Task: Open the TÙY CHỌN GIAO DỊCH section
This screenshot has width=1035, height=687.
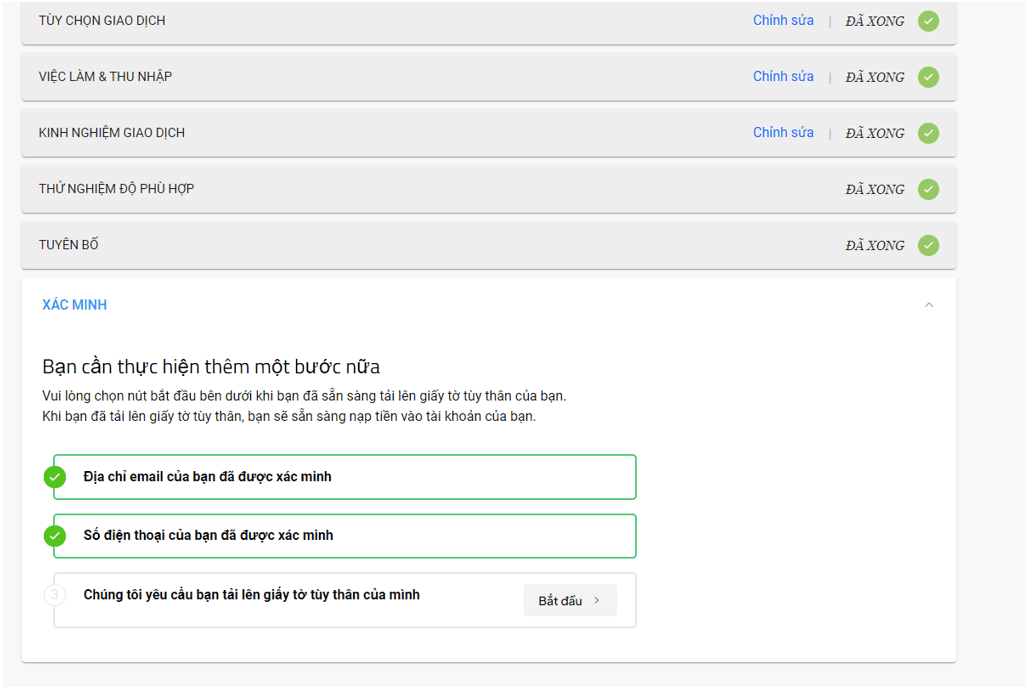Action: pyautogui.click(x=488, y=22)
